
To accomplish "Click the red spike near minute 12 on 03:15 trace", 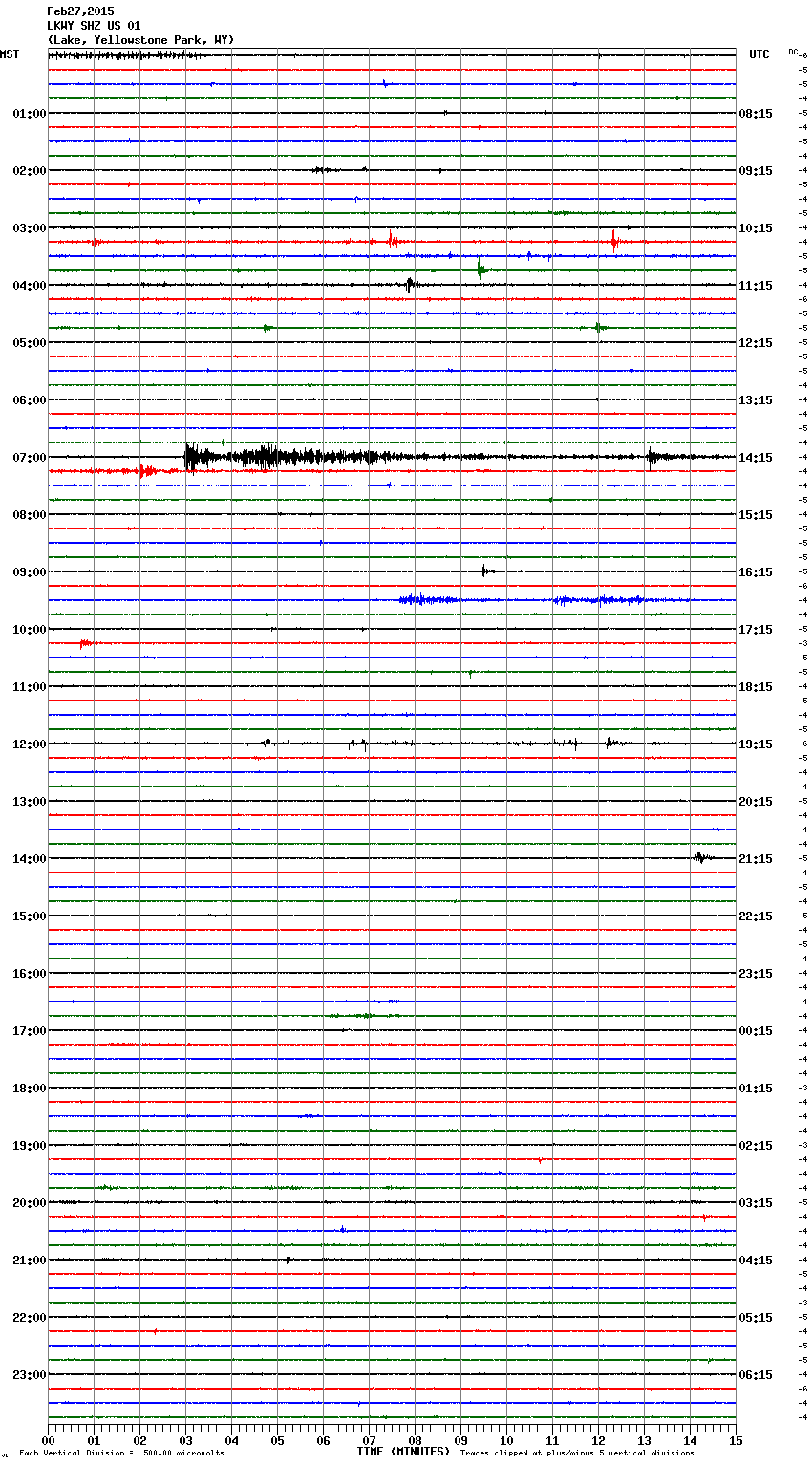I will [614, 241].
